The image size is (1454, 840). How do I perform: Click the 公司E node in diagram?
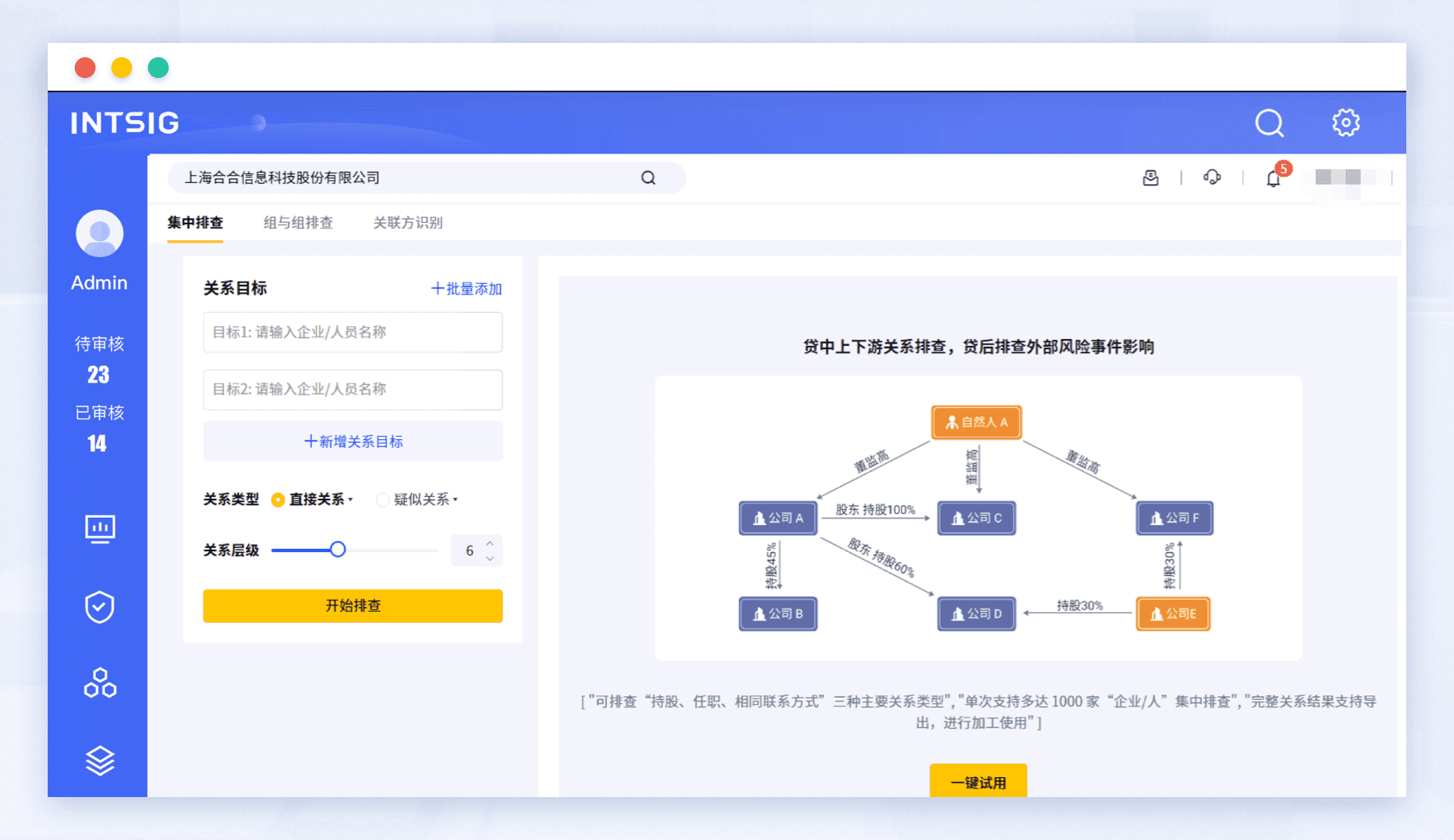coord(1173,614)
